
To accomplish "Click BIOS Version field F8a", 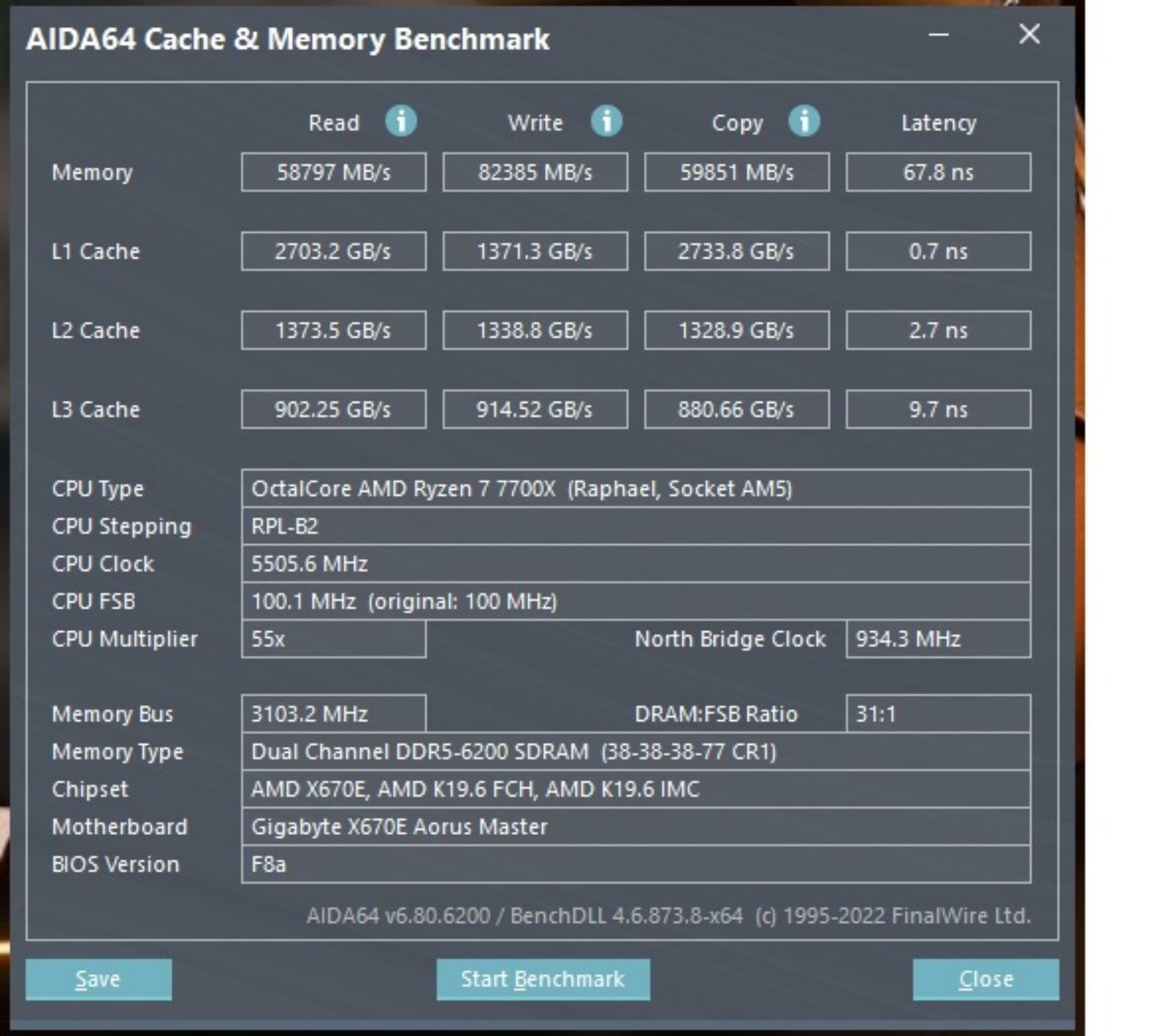I will click(x=636, y=864).
